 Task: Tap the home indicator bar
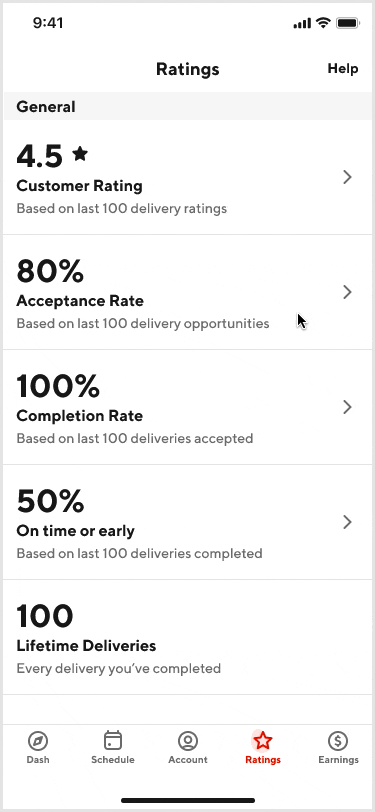(x=188, y=801)
